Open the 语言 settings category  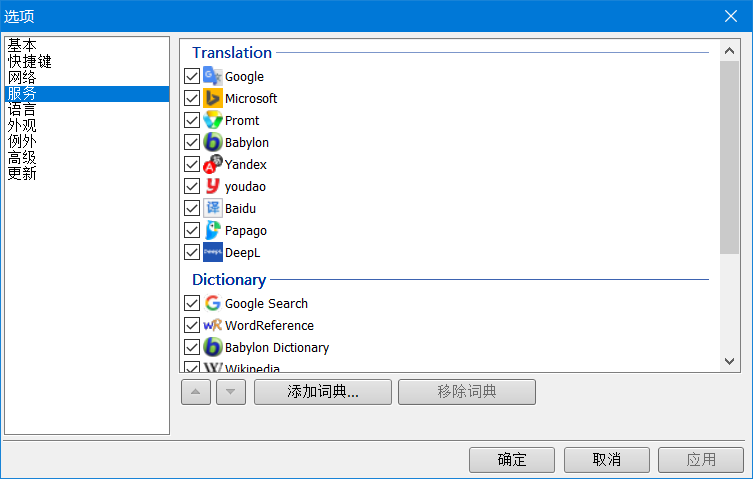coord(87,110)
